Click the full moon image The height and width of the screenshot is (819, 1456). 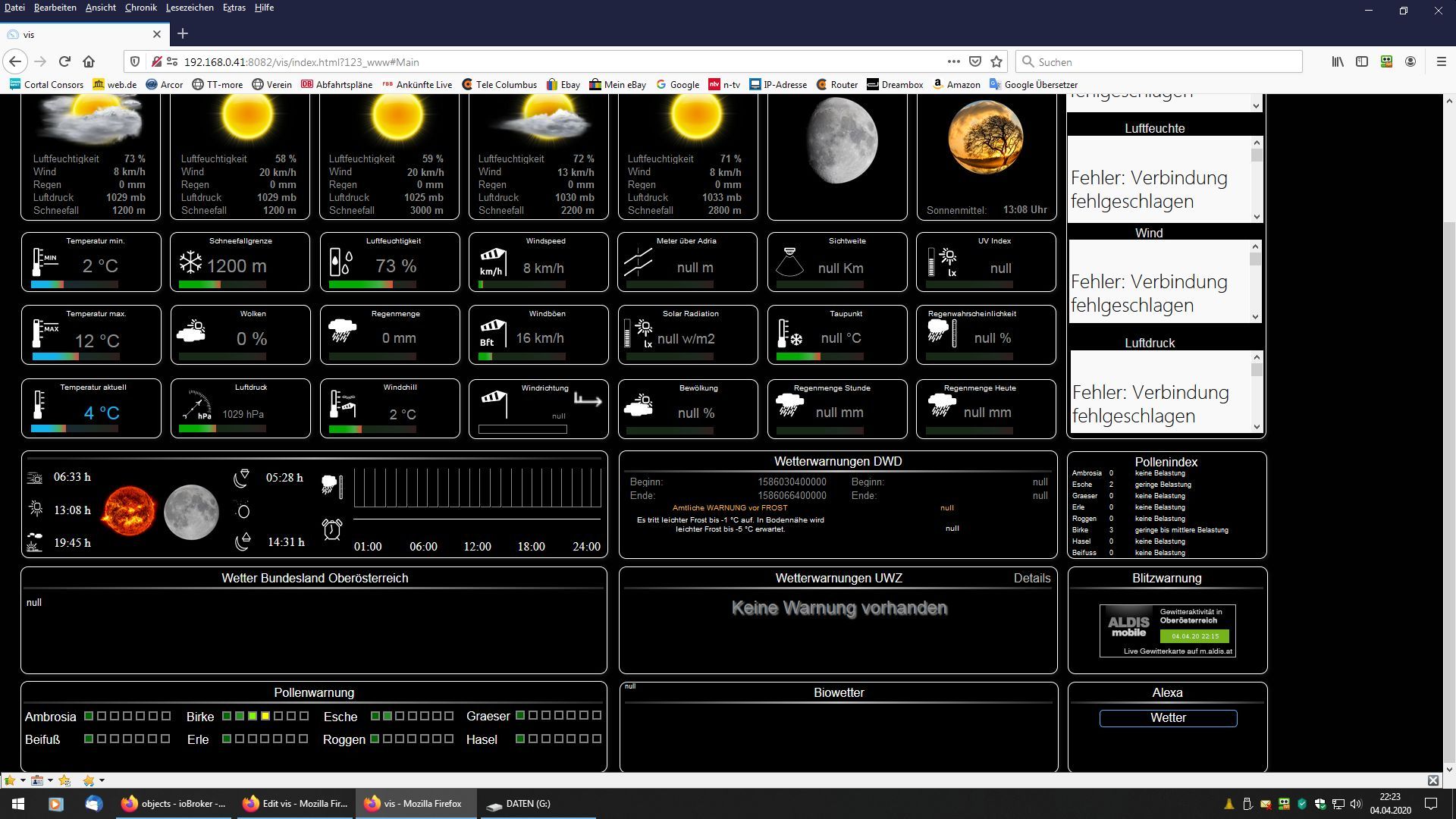191,512
